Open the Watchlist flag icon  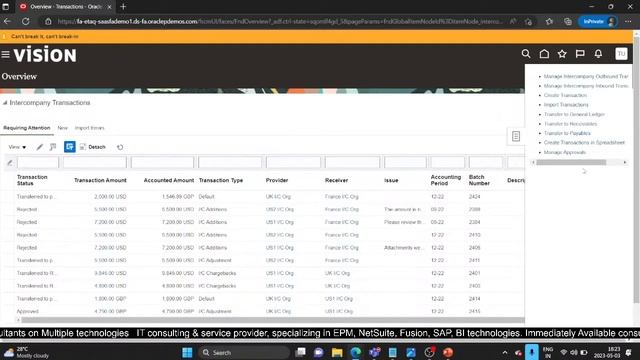580,54
